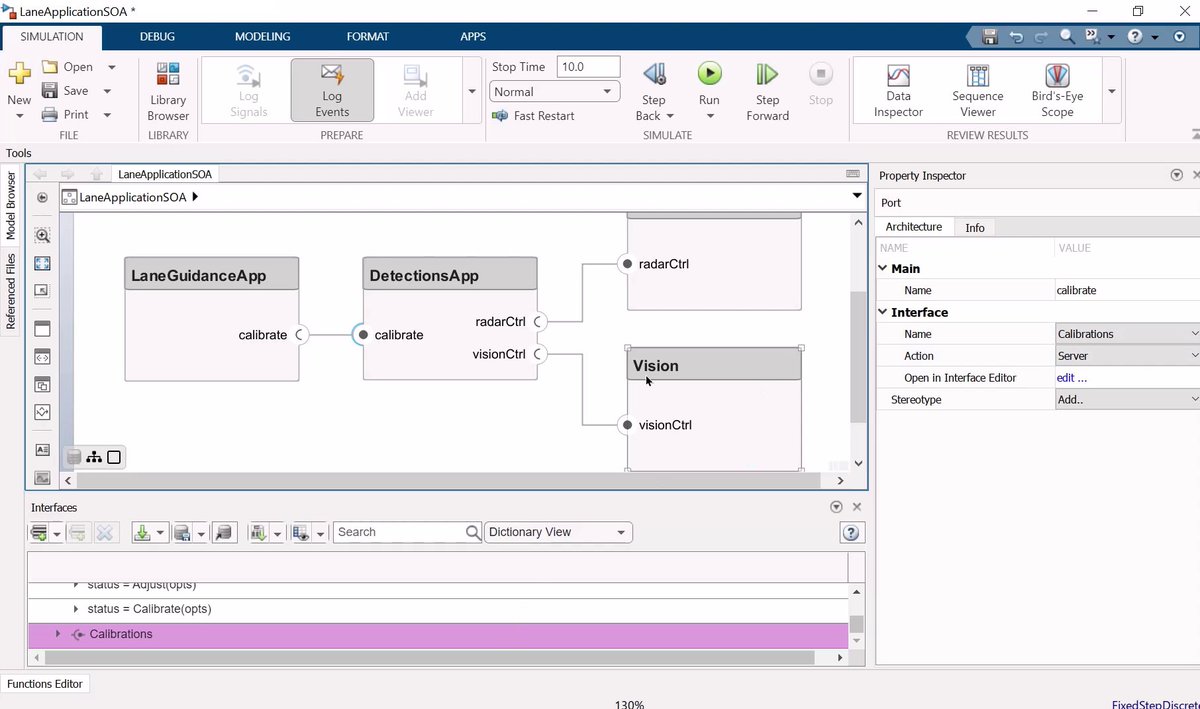Image resolution: width=1200 pixels, height=709 pixels.
Task: Launch the Bird's-Eye Scope
Action: point(1057,90)
